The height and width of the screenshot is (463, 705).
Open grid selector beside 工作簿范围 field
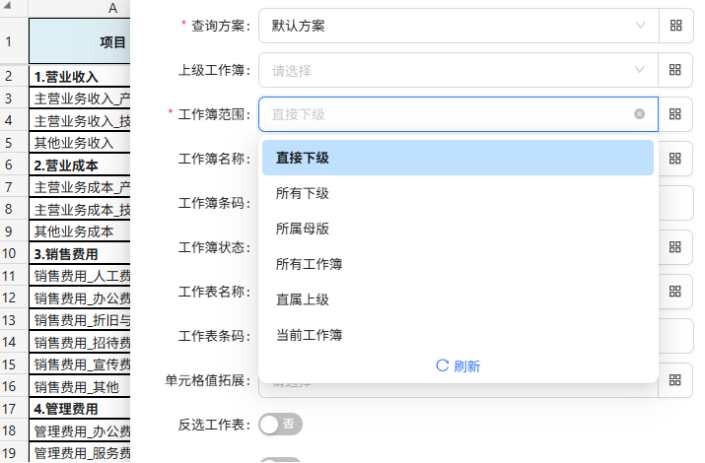[x=675, y=114]
